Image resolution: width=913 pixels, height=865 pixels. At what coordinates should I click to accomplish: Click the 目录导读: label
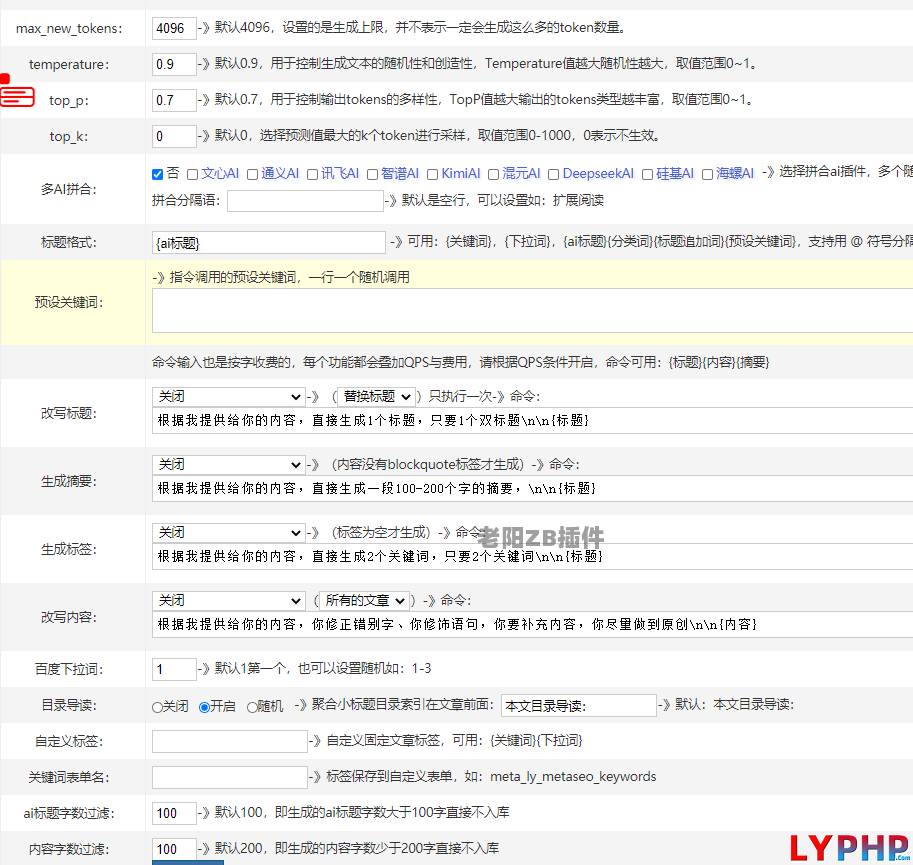pos(69,706)
